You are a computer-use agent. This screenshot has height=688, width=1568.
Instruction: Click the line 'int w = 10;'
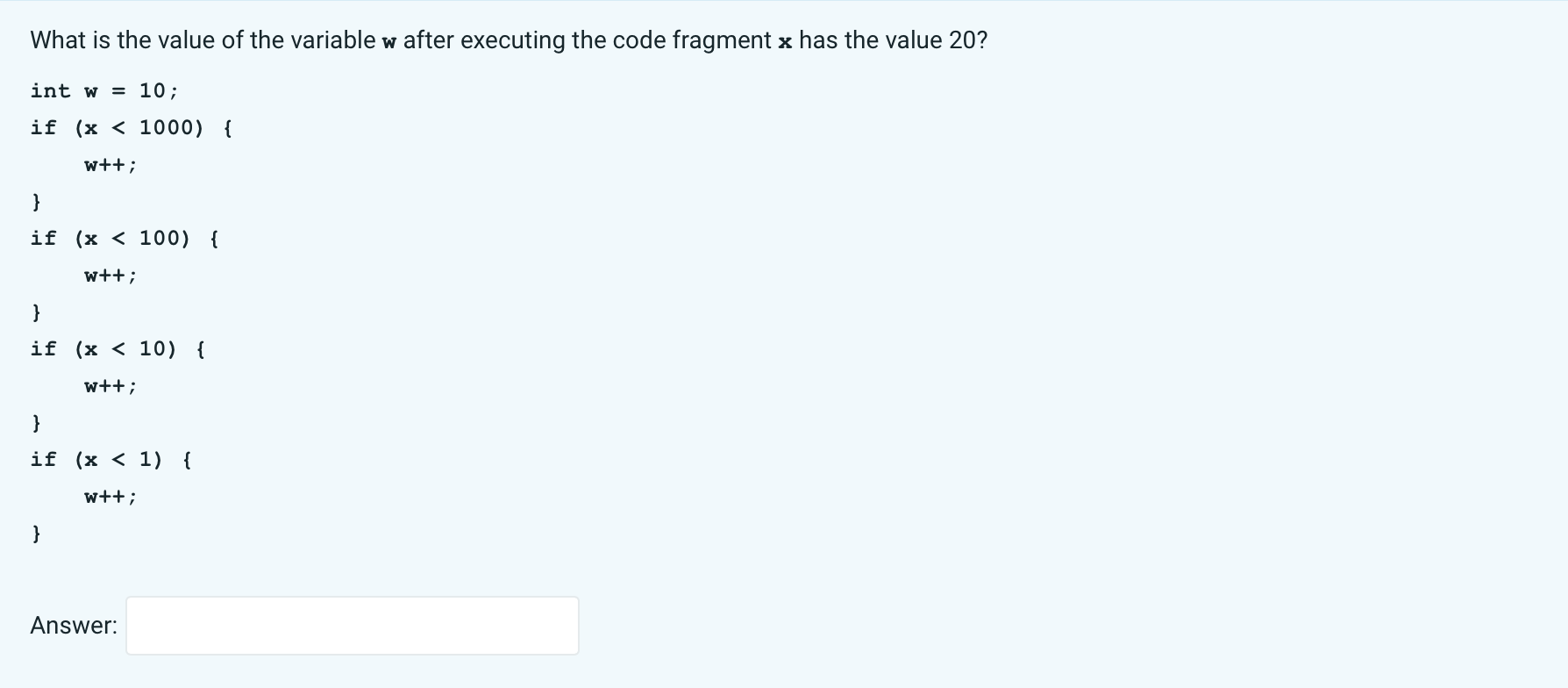point(103,90)
